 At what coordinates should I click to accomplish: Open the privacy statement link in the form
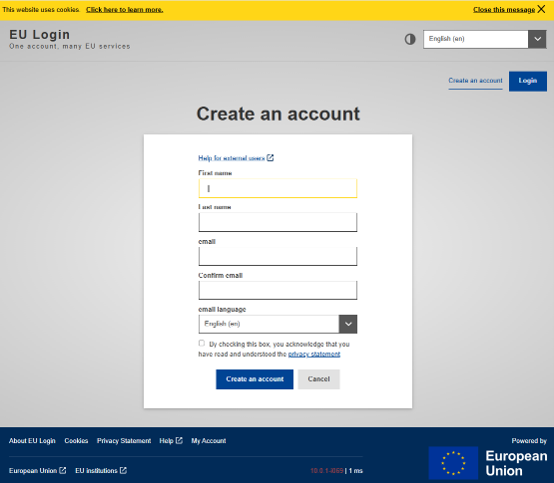pos(314,354)
